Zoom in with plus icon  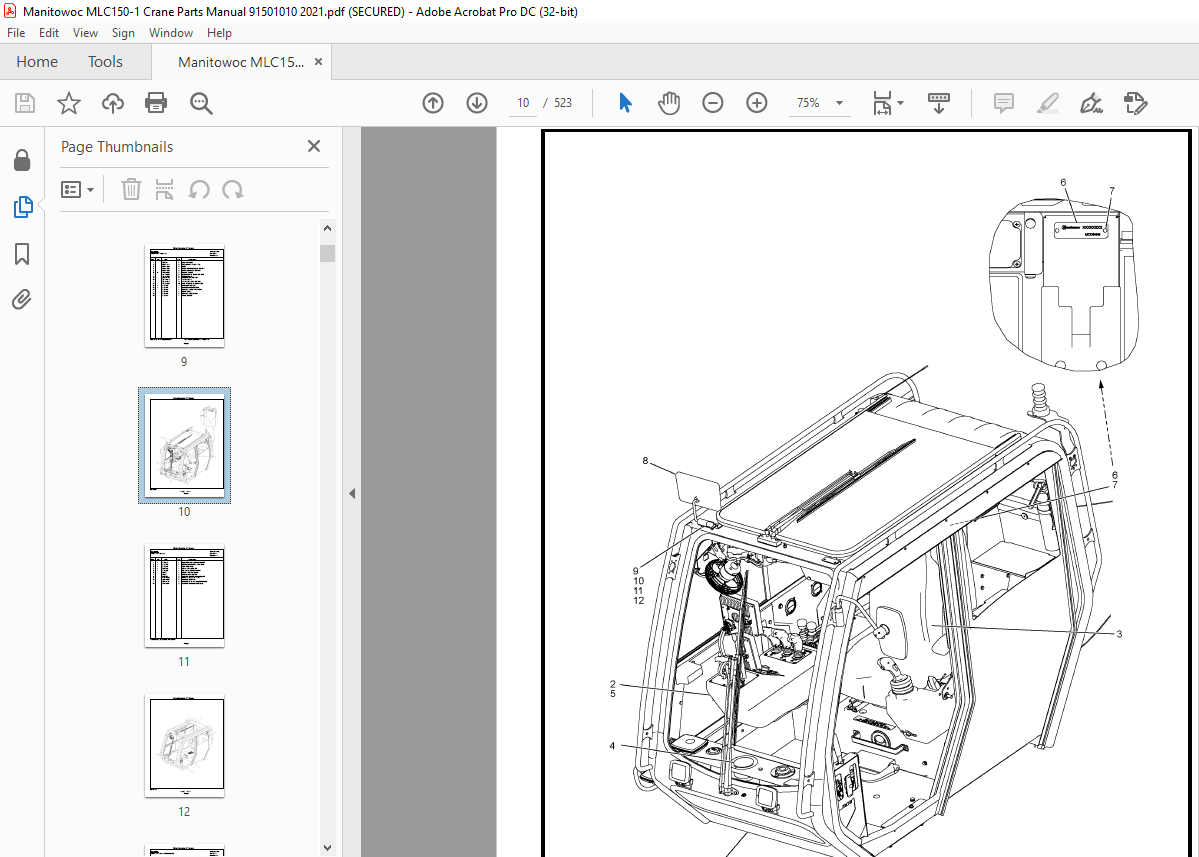757,102
